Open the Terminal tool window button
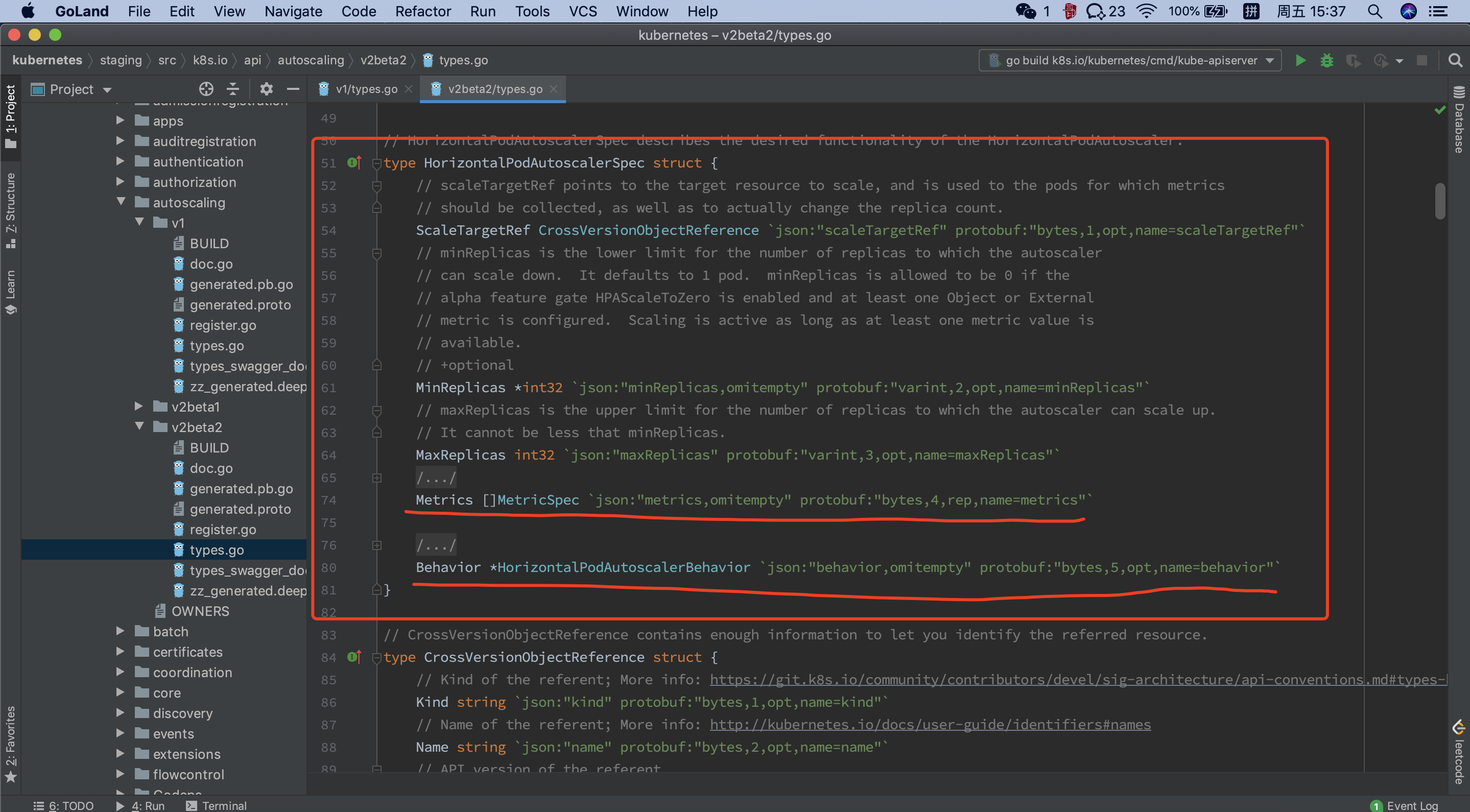 [x=216, y=805]
